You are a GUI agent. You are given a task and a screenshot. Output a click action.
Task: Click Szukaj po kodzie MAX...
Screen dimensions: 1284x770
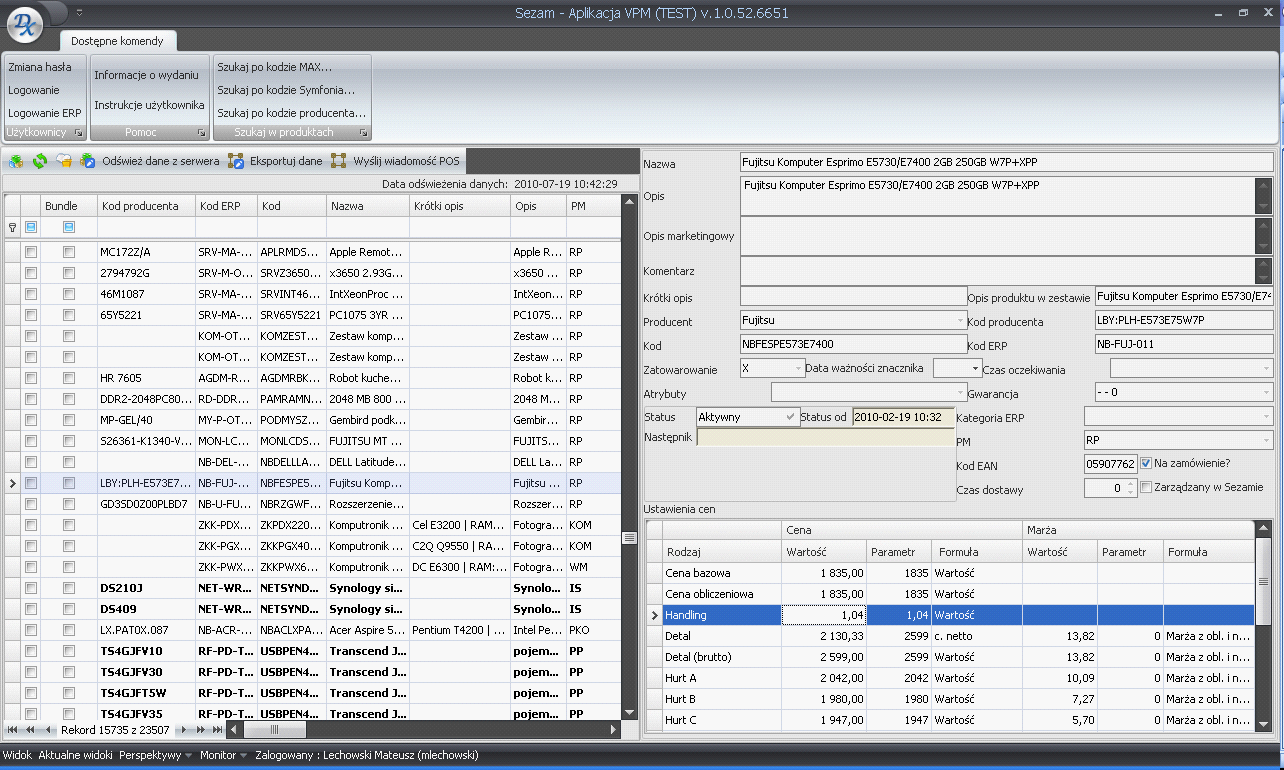275,67
